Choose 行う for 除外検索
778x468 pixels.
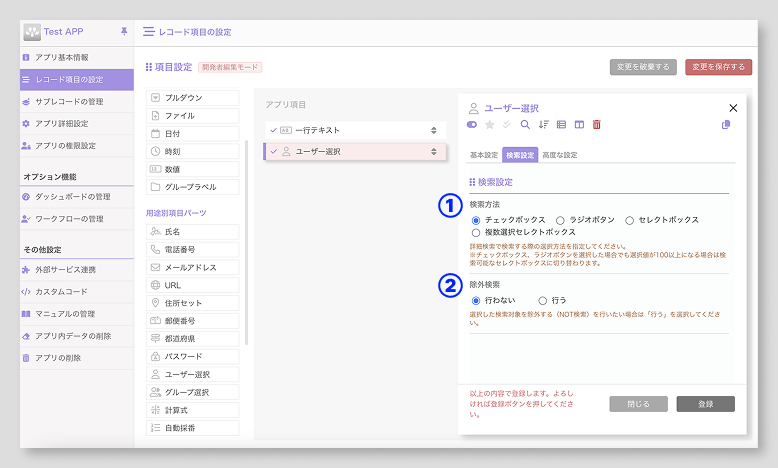pyautogui.click(x=543, y=300)
